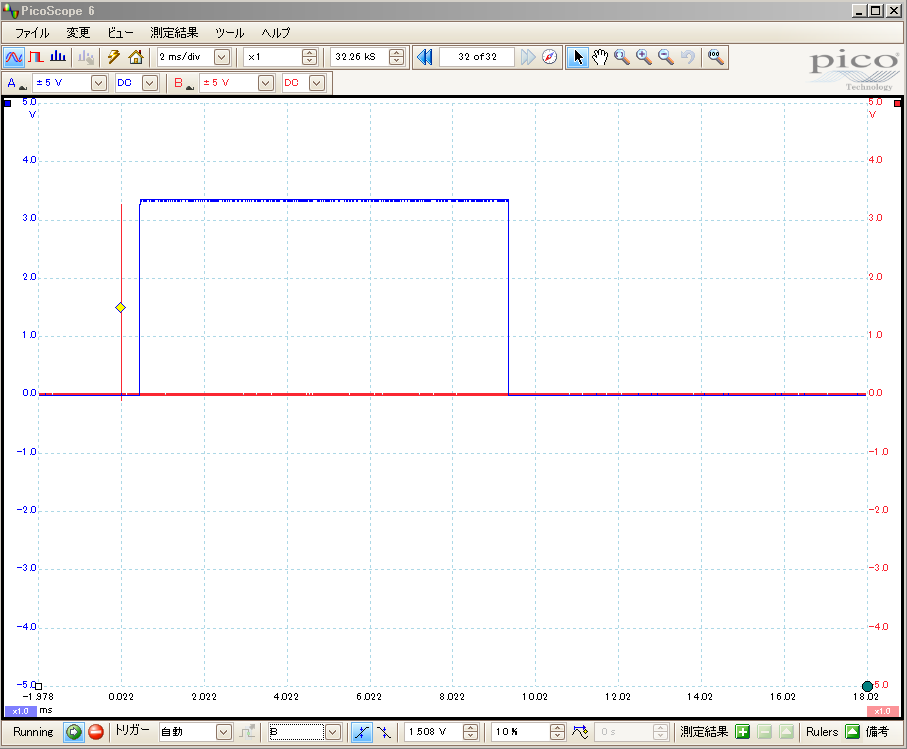This screenshot has height=749, width=907.
Task: Click the white time ruler handle at left
Action: point(38,687)
